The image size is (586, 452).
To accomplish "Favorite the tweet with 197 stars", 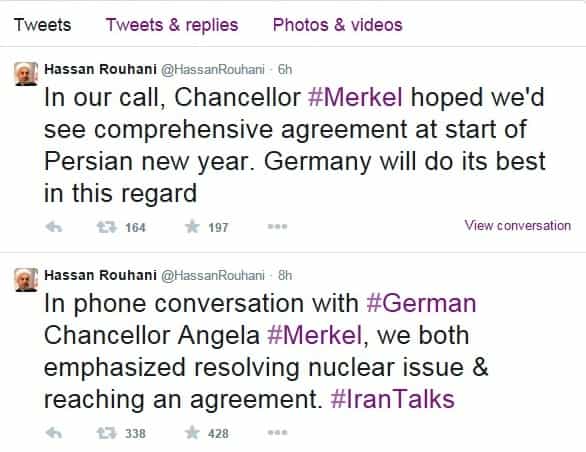I will tap(192, 227).
